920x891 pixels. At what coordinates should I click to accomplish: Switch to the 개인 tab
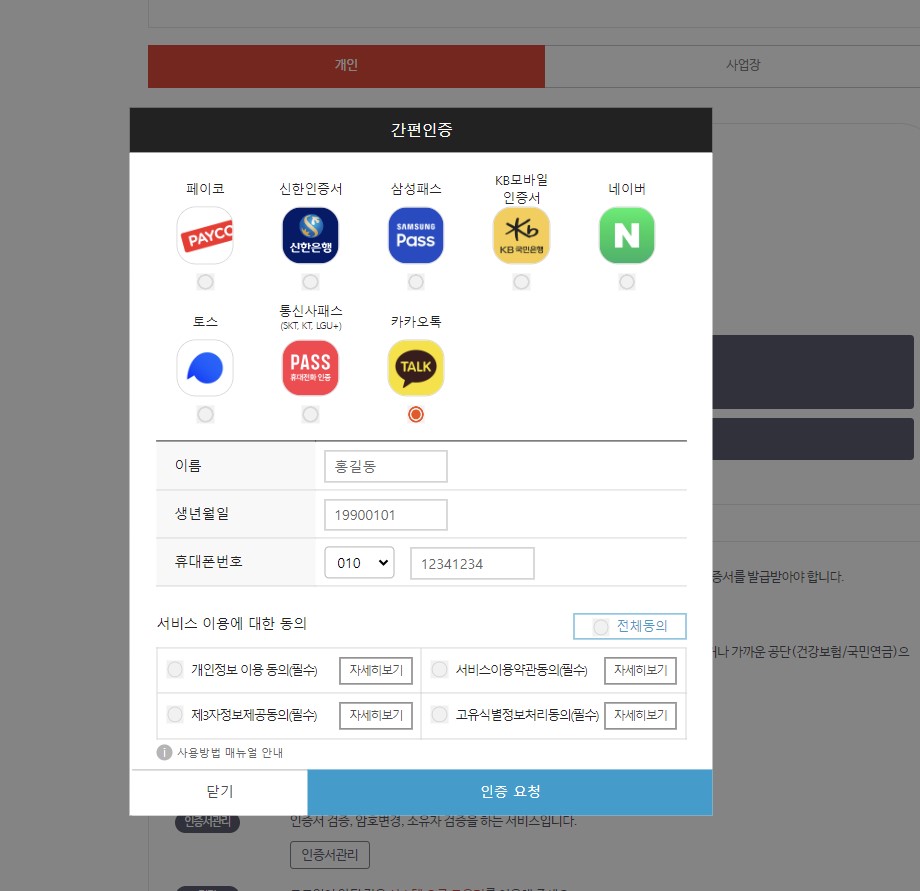346,66
